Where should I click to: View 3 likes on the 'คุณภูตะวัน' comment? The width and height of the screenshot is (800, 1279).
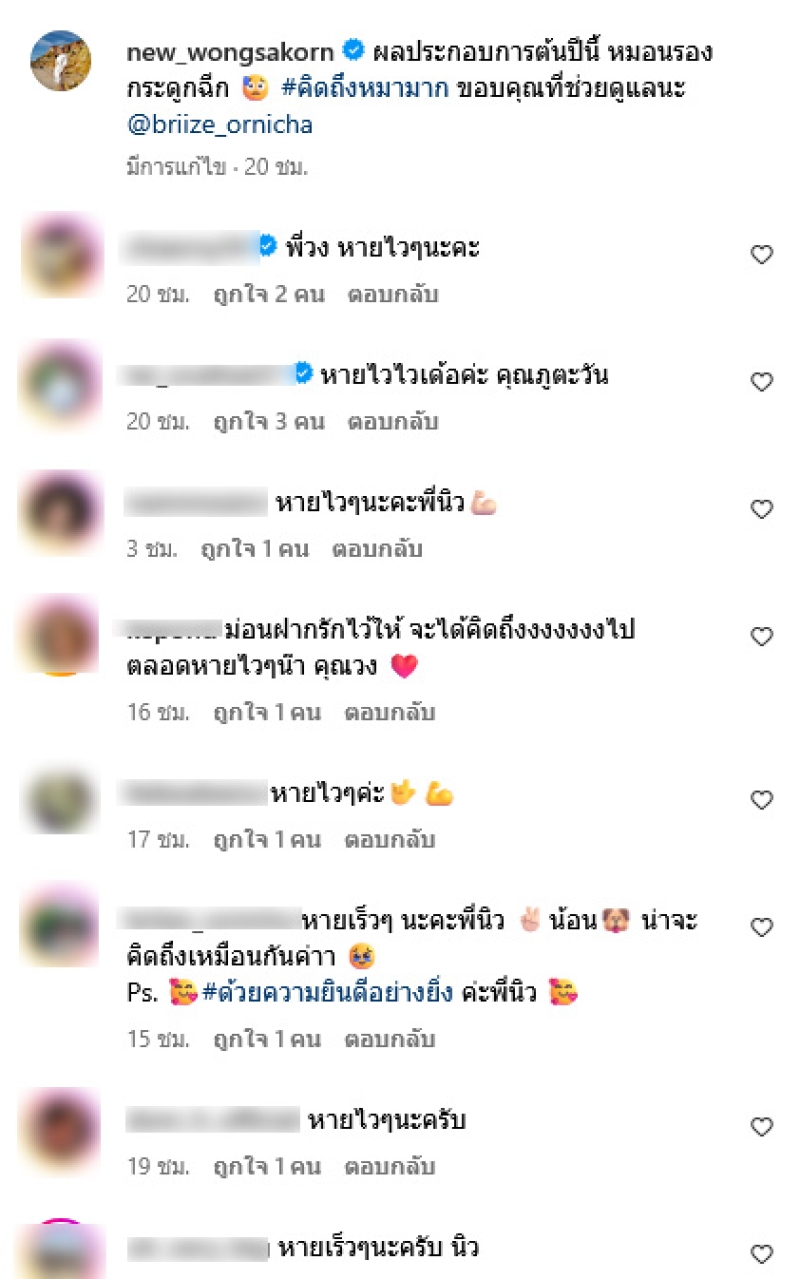tap(269, 422)
